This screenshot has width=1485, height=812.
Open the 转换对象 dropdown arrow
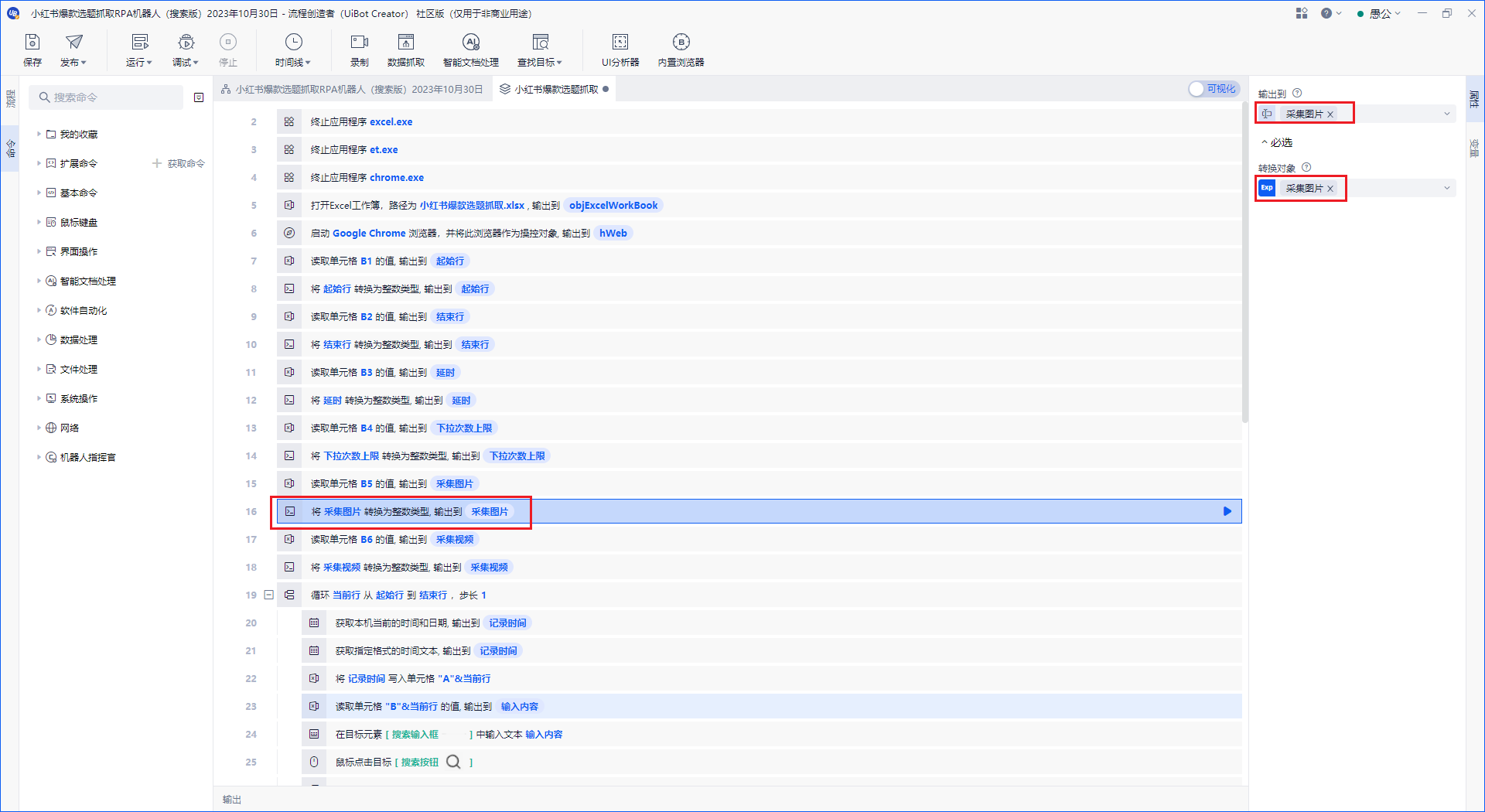click(1446, 188)
